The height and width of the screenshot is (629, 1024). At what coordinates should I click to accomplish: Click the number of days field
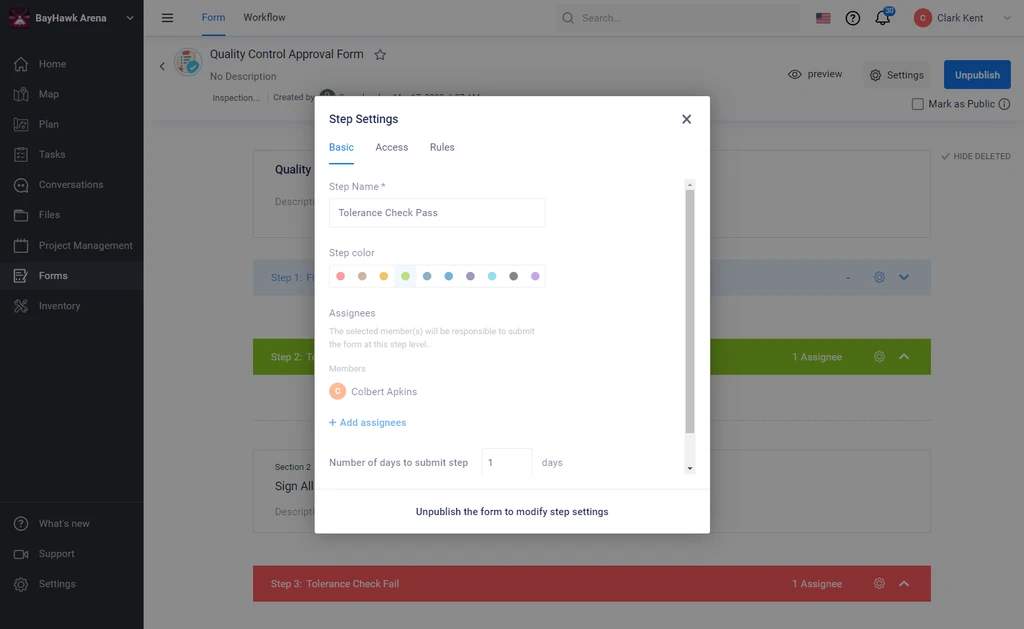[507, 462]
